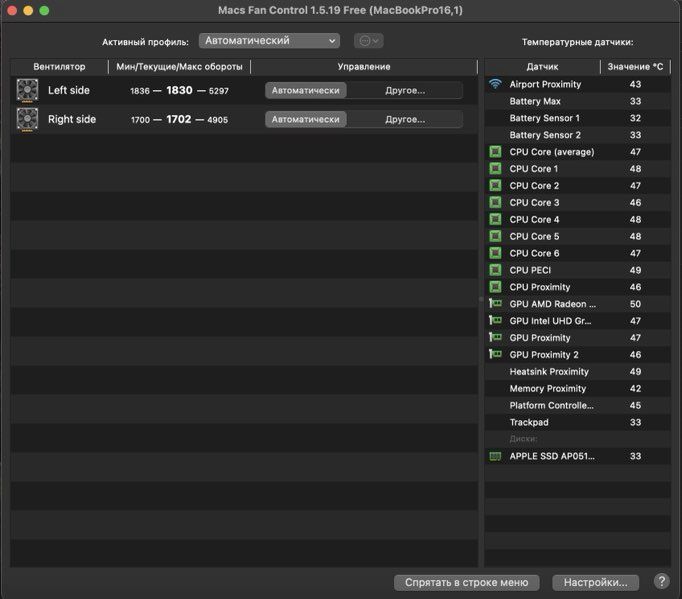Click the CPU Core 3 chip icon
This screenshot has width=682, height=599.
[495, 202]
